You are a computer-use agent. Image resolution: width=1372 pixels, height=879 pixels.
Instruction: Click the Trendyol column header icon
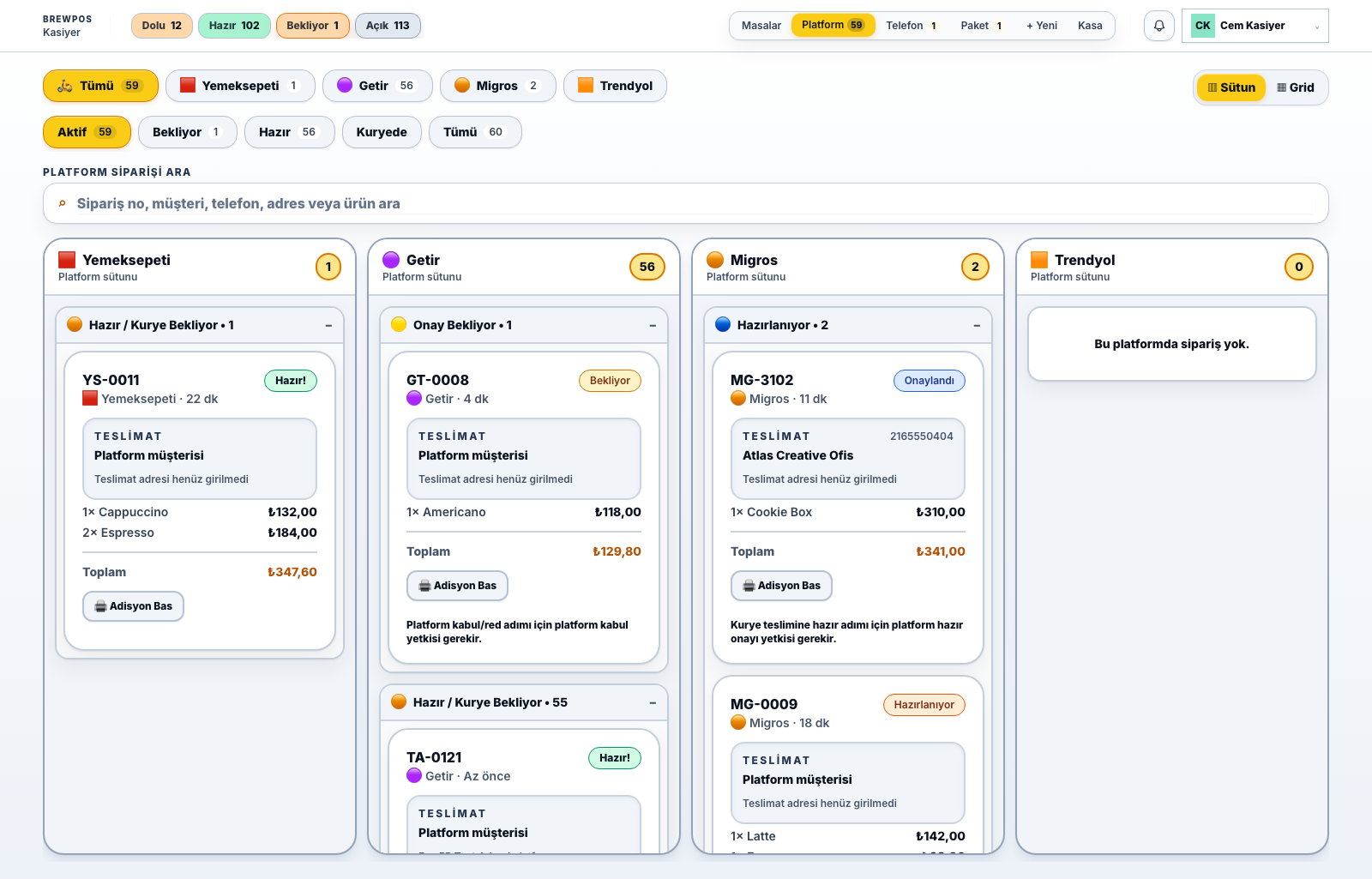pyautogui.click(x=1039, y=260)
